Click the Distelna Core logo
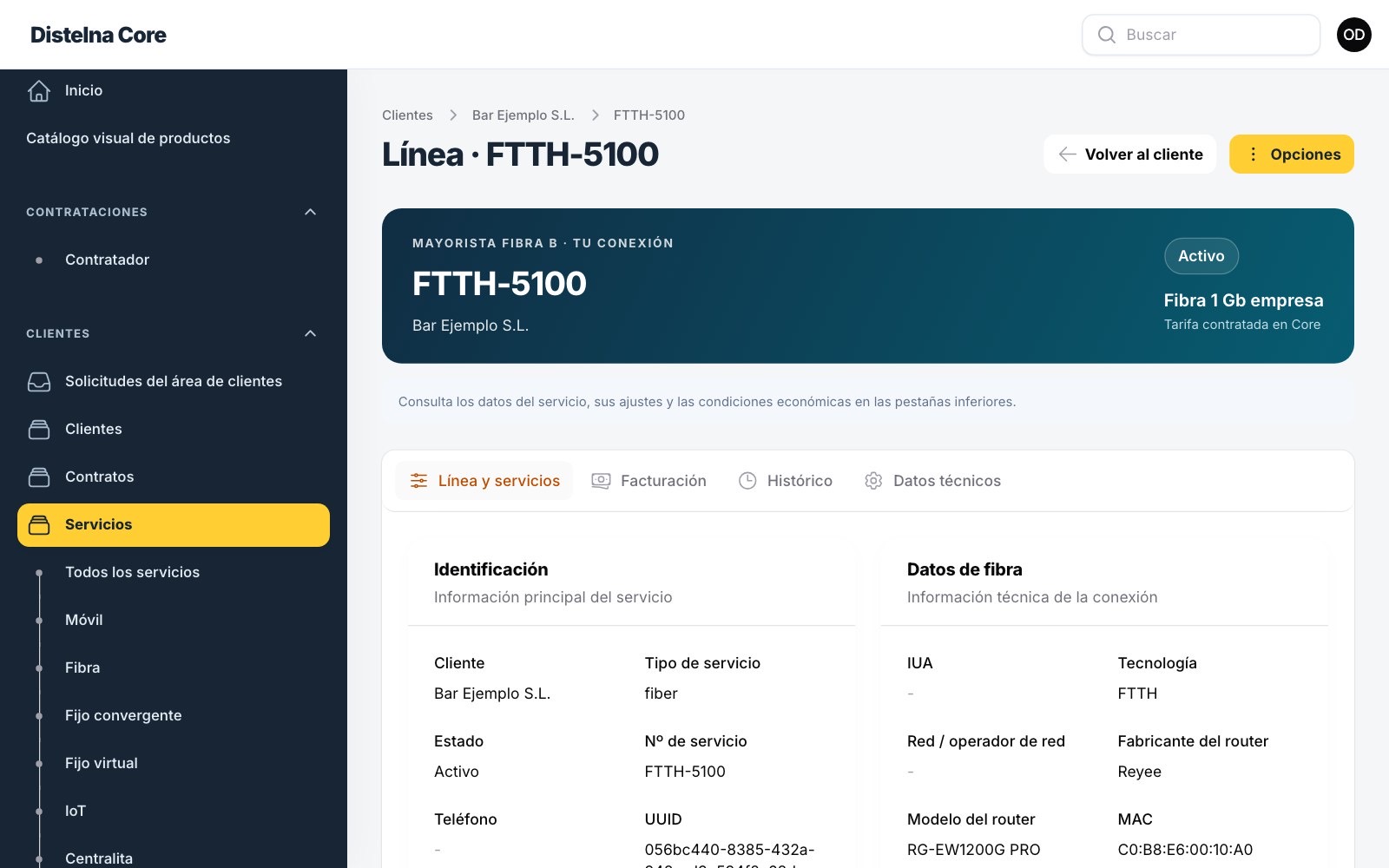 98,35
